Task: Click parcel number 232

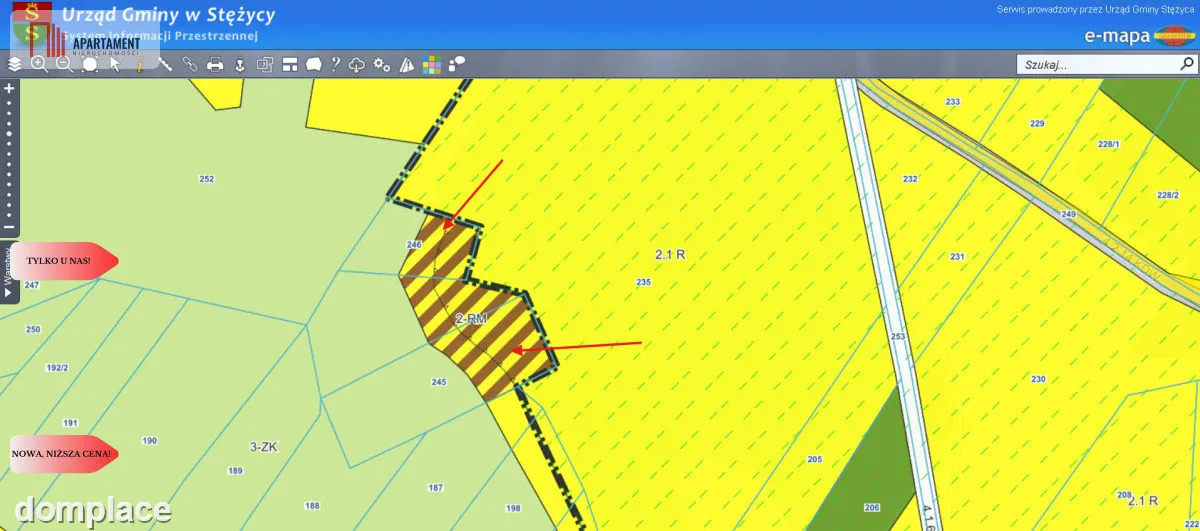Action: tap(910, 179)
